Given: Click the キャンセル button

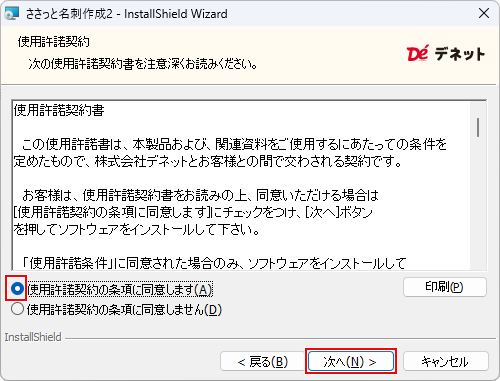Looking at the screenshot, I should [x=445, y=361].
